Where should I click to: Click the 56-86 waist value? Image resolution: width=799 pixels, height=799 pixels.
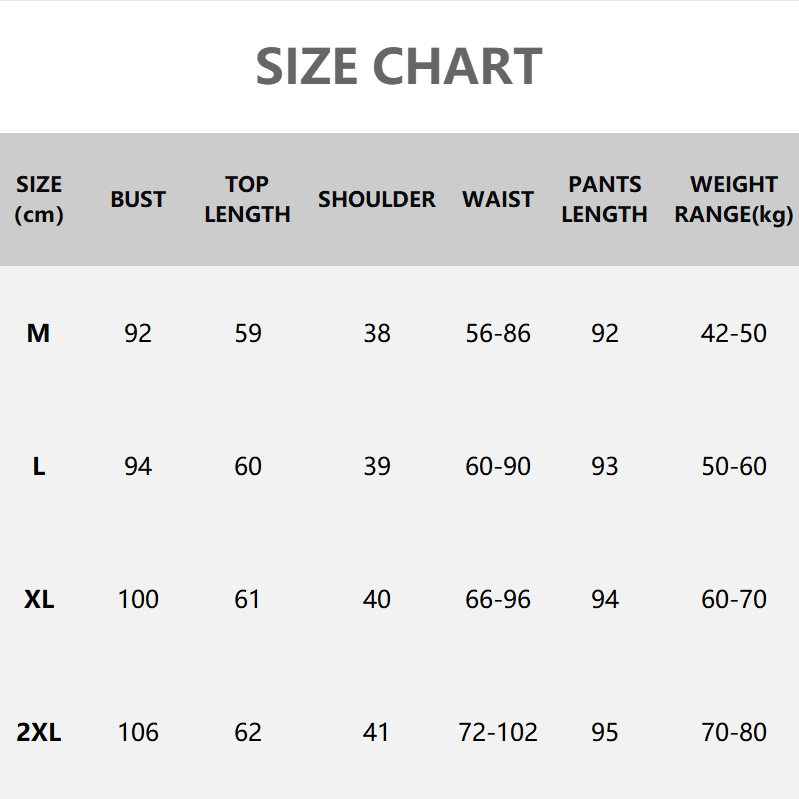point(498,333)
